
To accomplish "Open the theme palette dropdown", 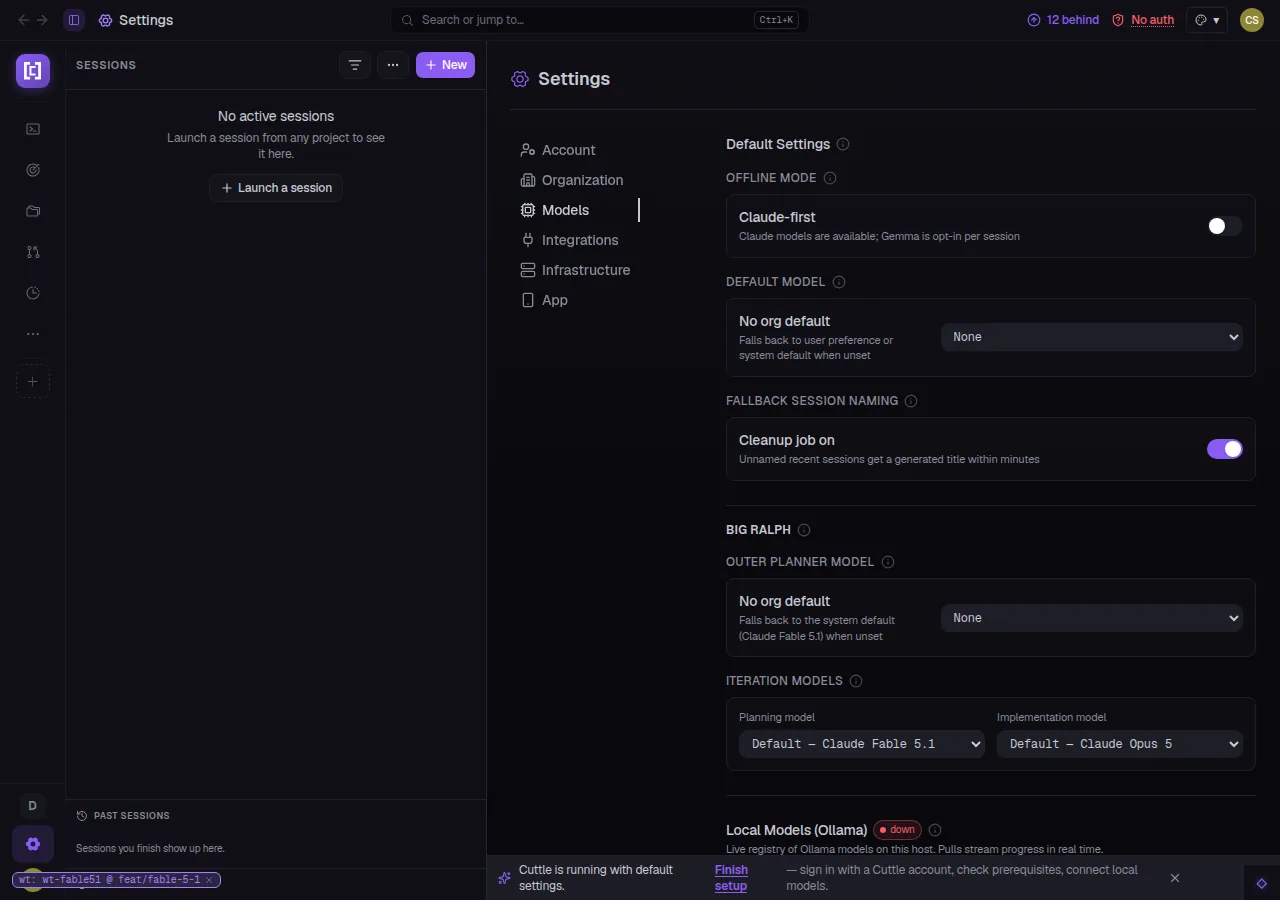I will pyautogui.click(x=1207, y=20).
